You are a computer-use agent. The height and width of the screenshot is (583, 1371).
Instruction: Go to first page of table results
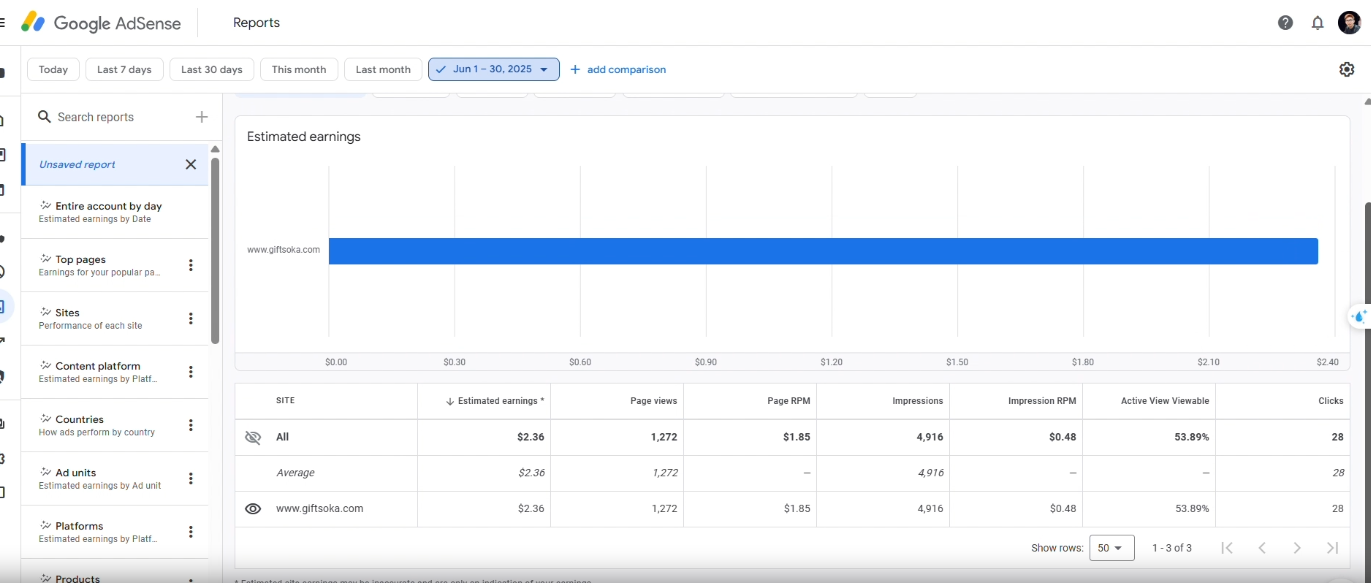coord(1227,547)
